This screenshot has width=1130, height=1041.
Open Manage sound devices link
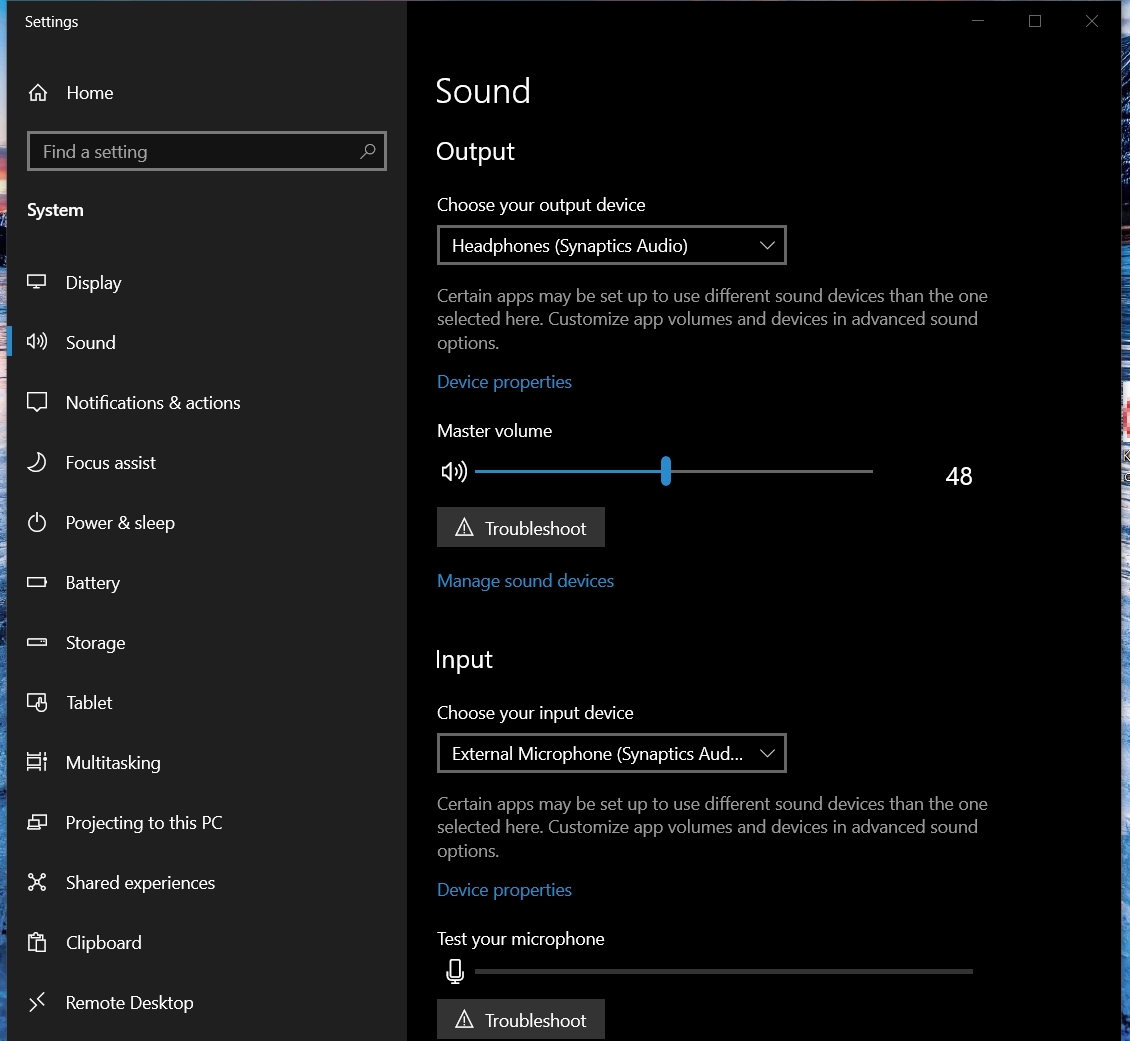click(x=525, y=581)
